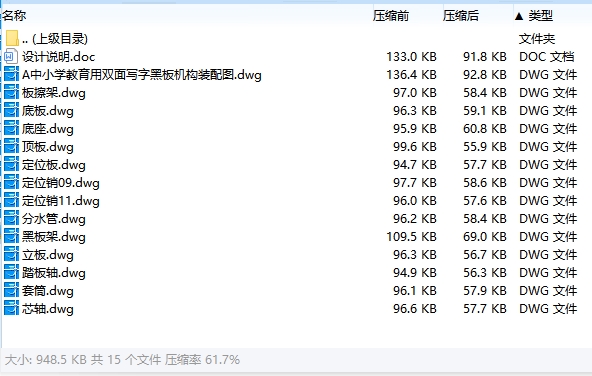592x376 pixels.
Task: Click the icon beside 顶板.dwg
Action: tap(11, 146)
